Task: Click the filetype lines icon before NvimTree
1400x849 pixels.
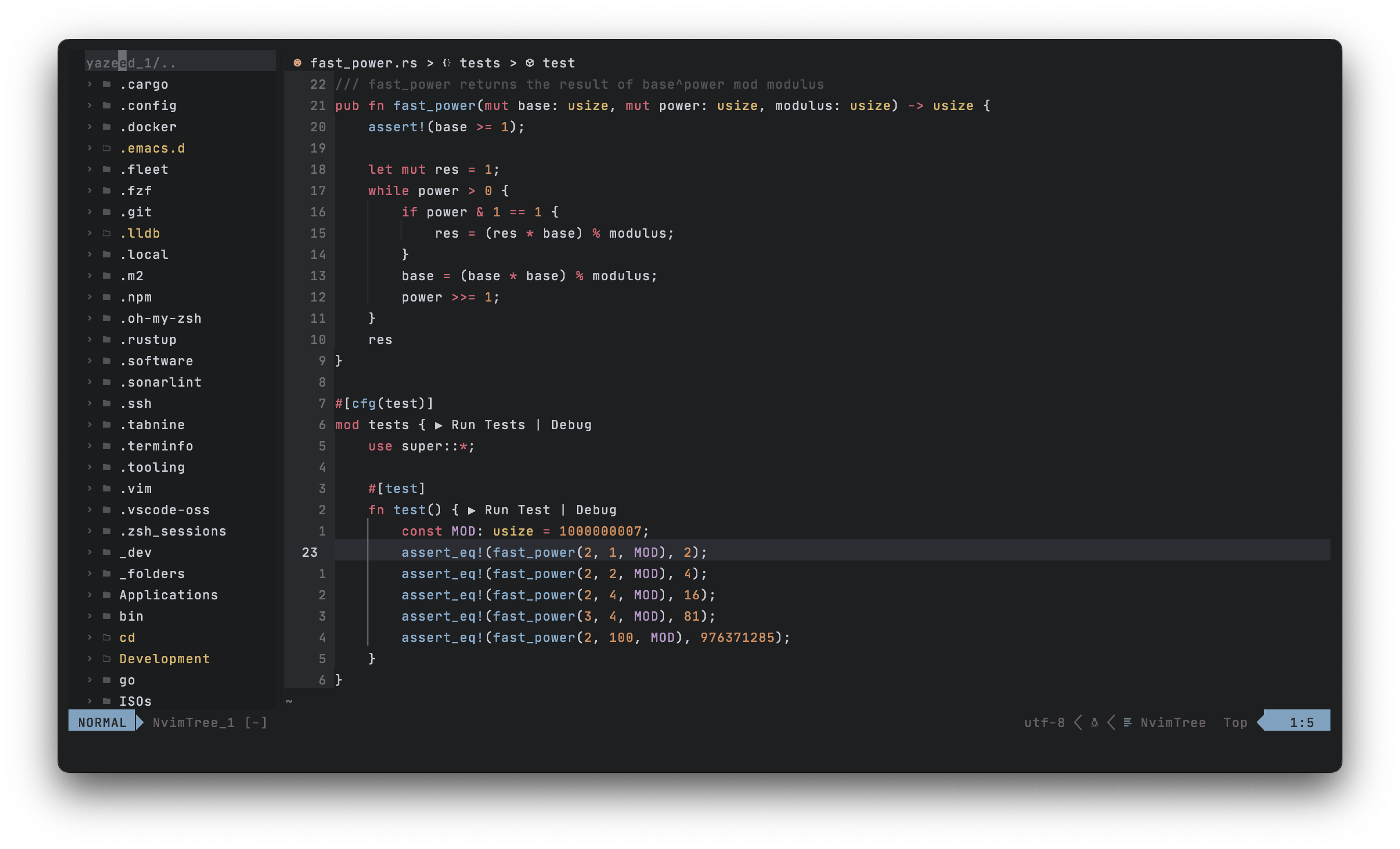Action: coord(1127,723)
